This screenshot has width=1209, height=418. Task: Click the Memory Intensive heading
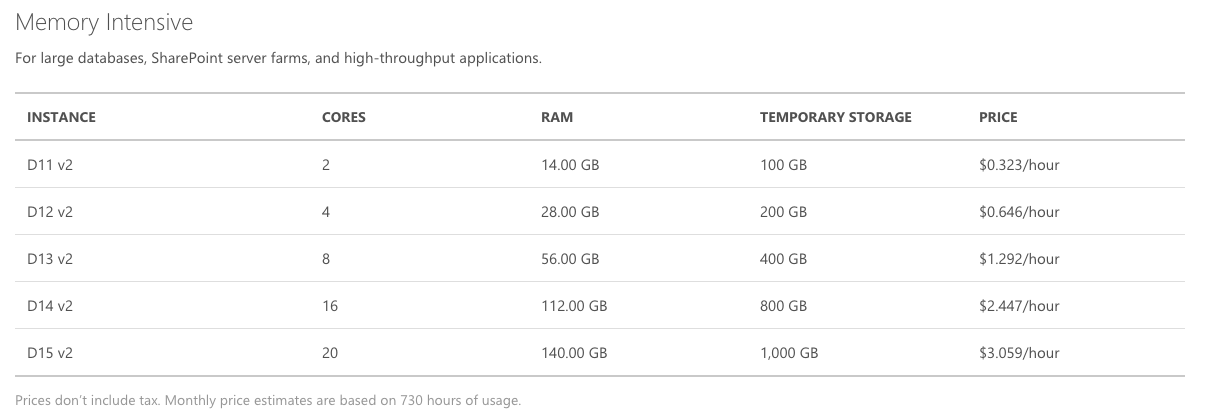coord(104,22)
